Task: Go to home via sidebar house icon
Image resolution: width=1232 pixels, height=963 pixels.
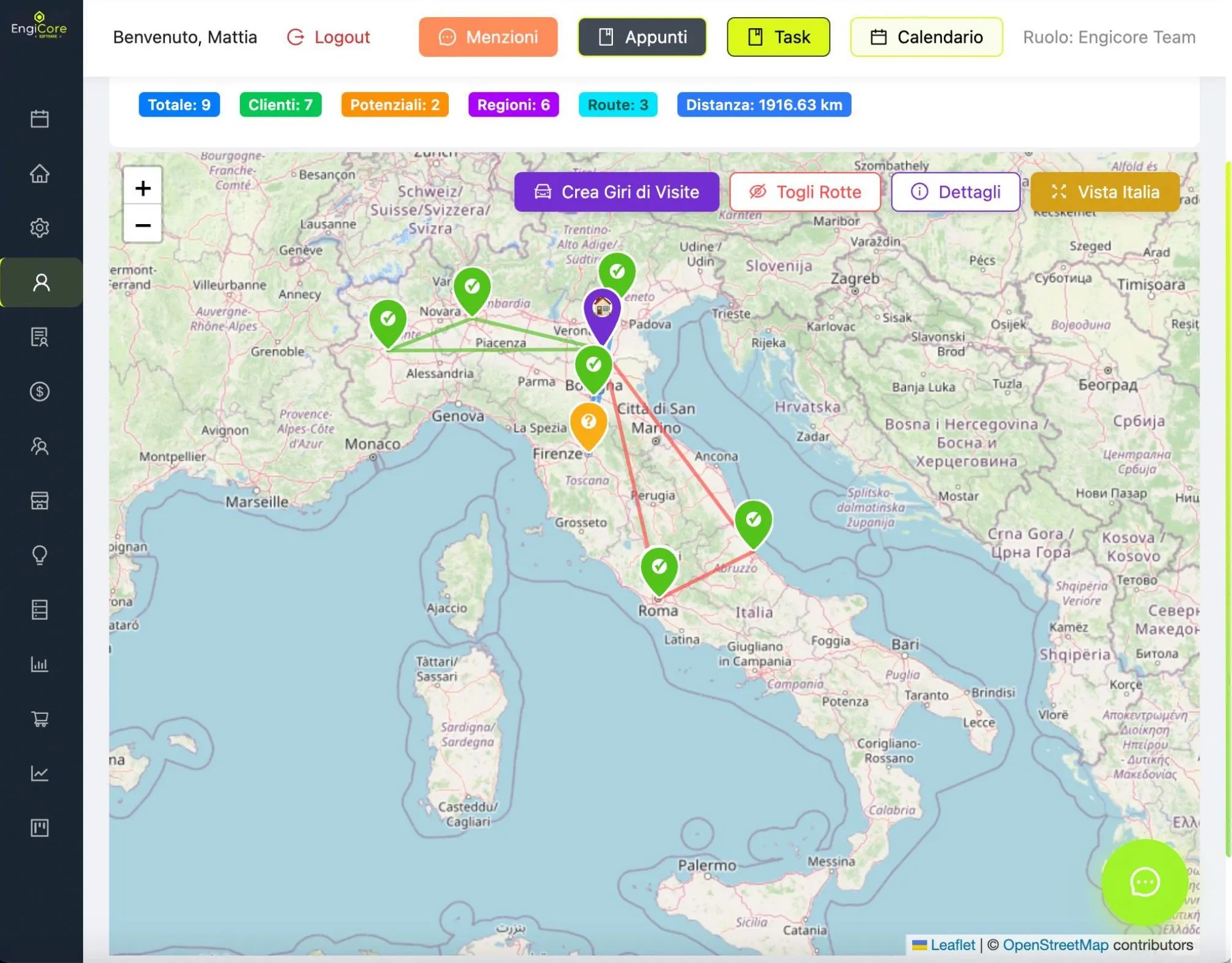Action: pos(40,173)
